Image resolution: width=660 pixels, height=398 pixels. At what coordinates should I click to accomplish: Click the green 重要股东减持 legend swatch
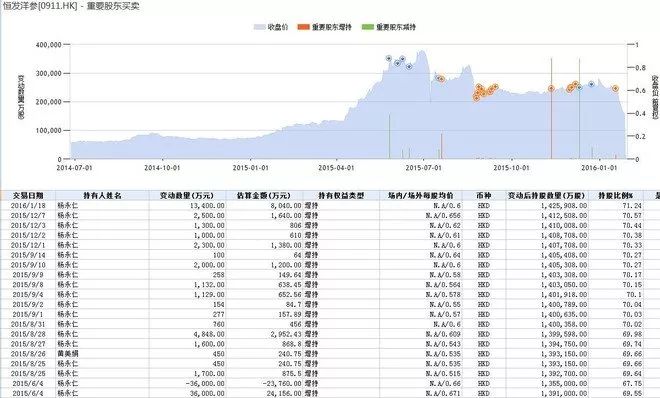[367, 27]
